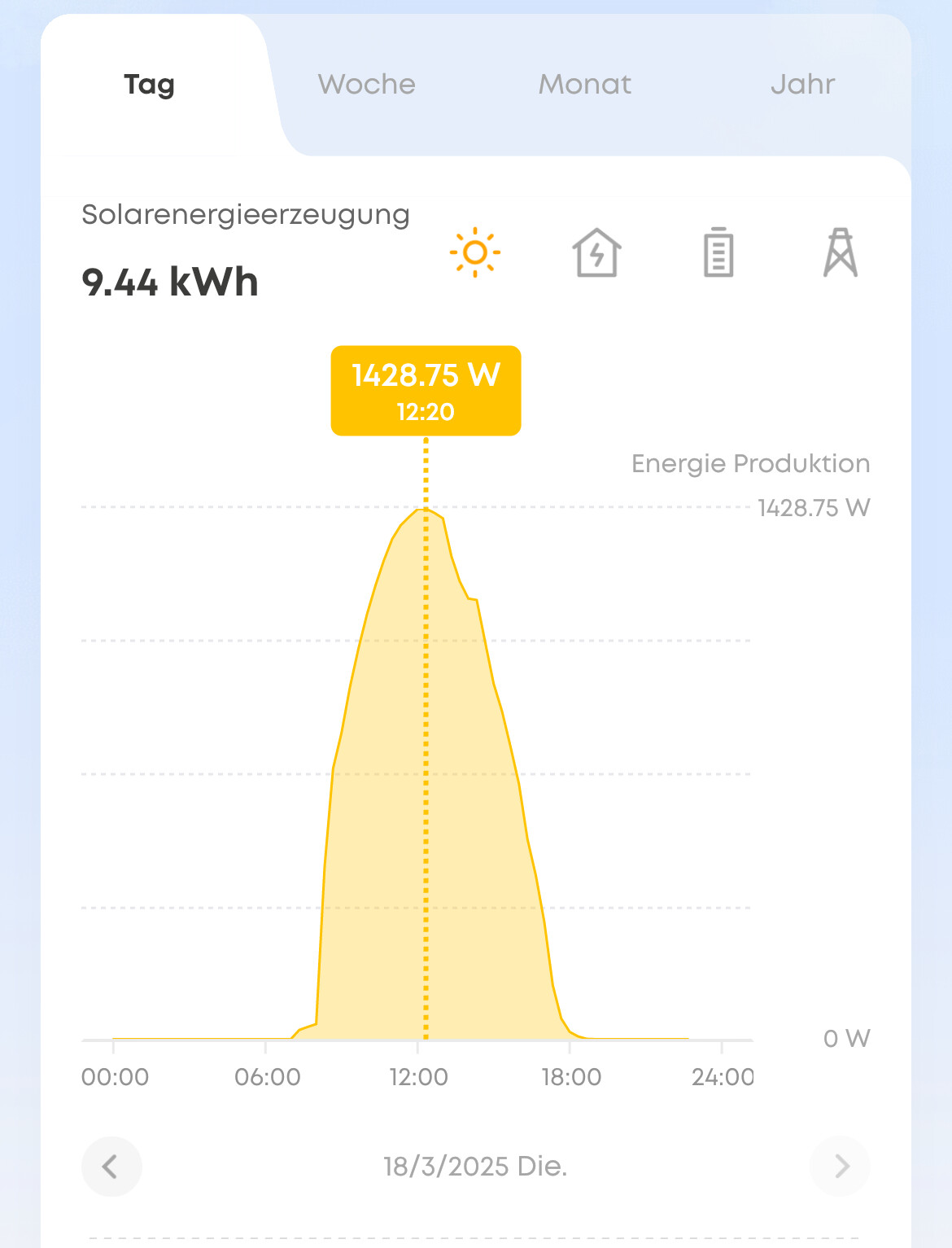Switch to the Woche tab
The height and width of the screenshot is (1248, 952).
pyautogui.click(x=367, y=85)
